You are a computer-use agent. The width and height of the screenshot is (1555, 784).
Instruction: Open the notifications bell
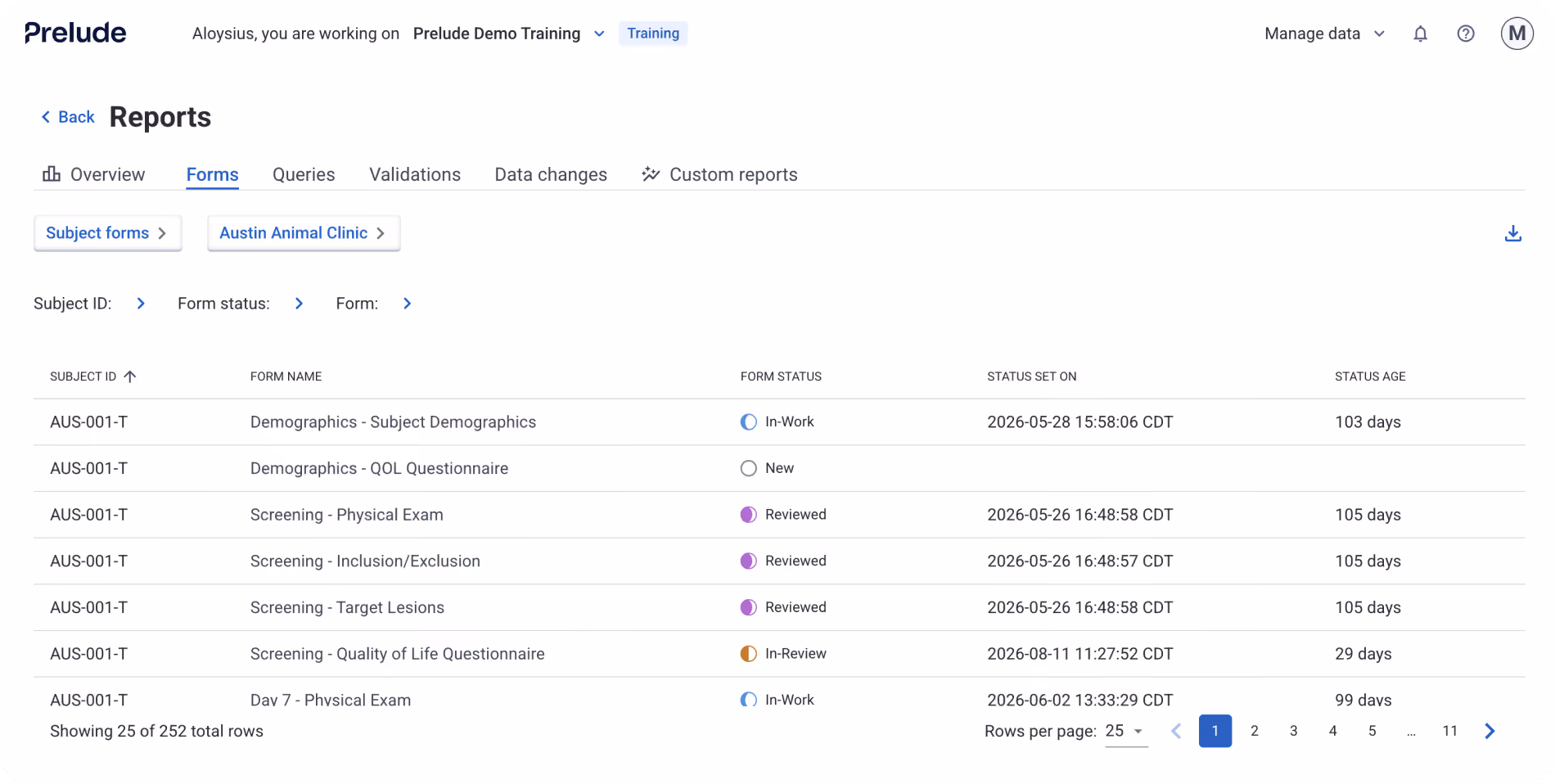coord(1420,34)
